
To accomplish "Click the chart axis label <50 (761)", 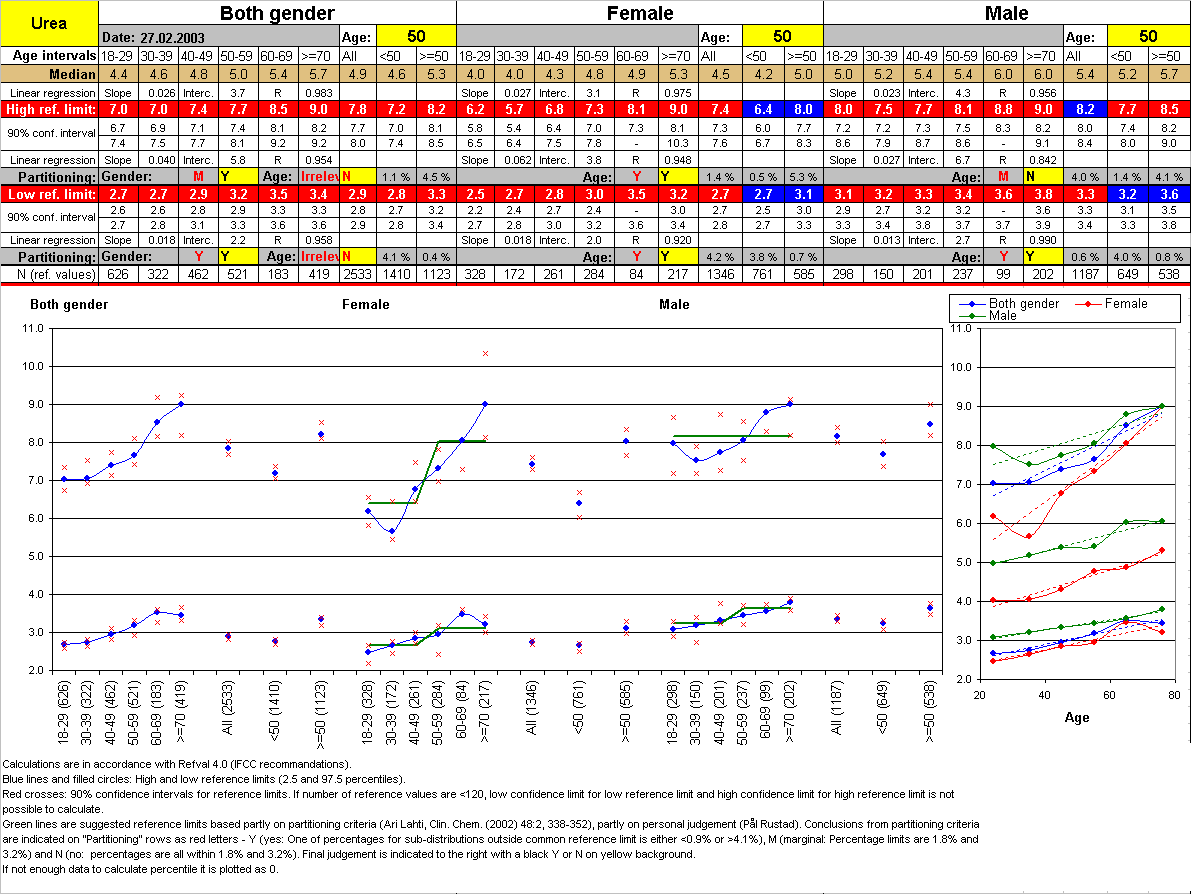I will [579, 709].
